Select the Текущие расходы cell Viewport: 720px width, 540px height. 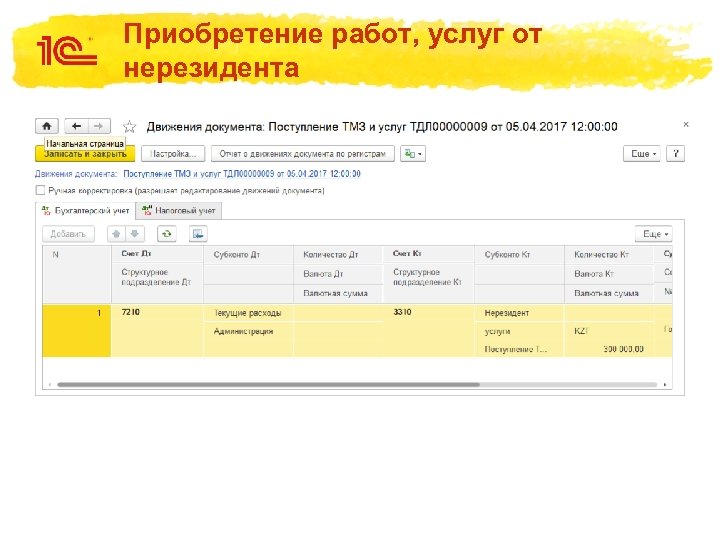pyautogui.click(x=248, y=313)
